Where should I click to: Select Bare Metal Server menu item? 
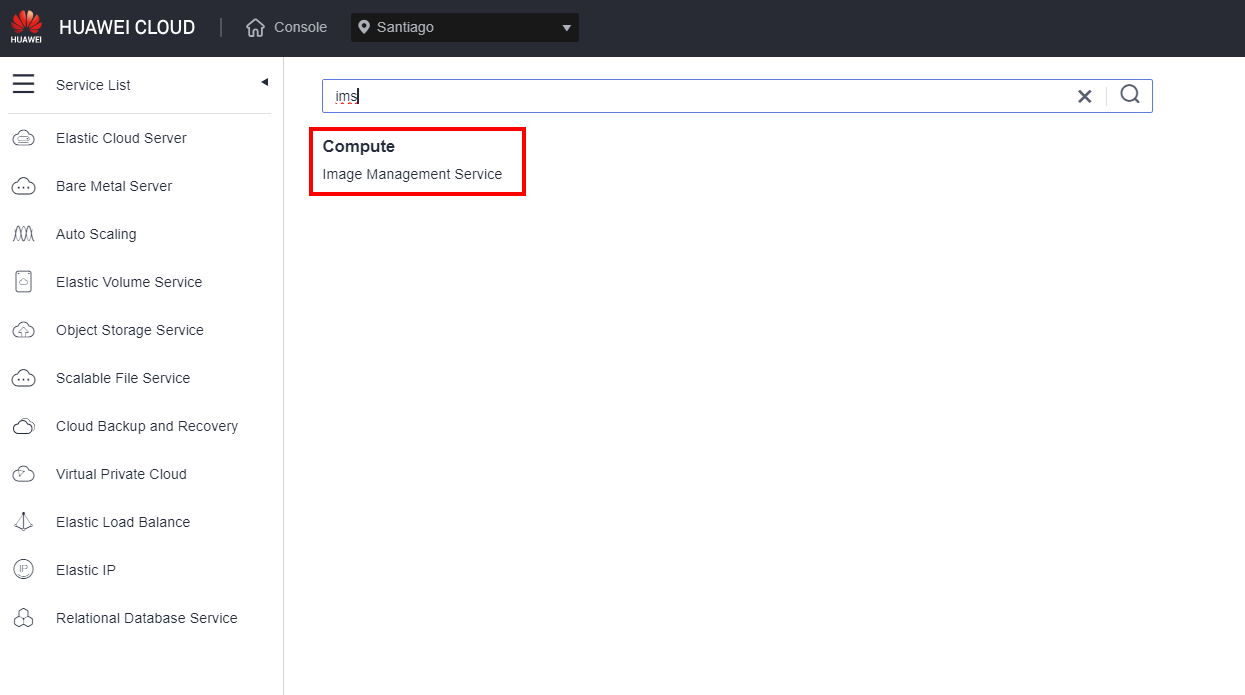tap(114, 186)
